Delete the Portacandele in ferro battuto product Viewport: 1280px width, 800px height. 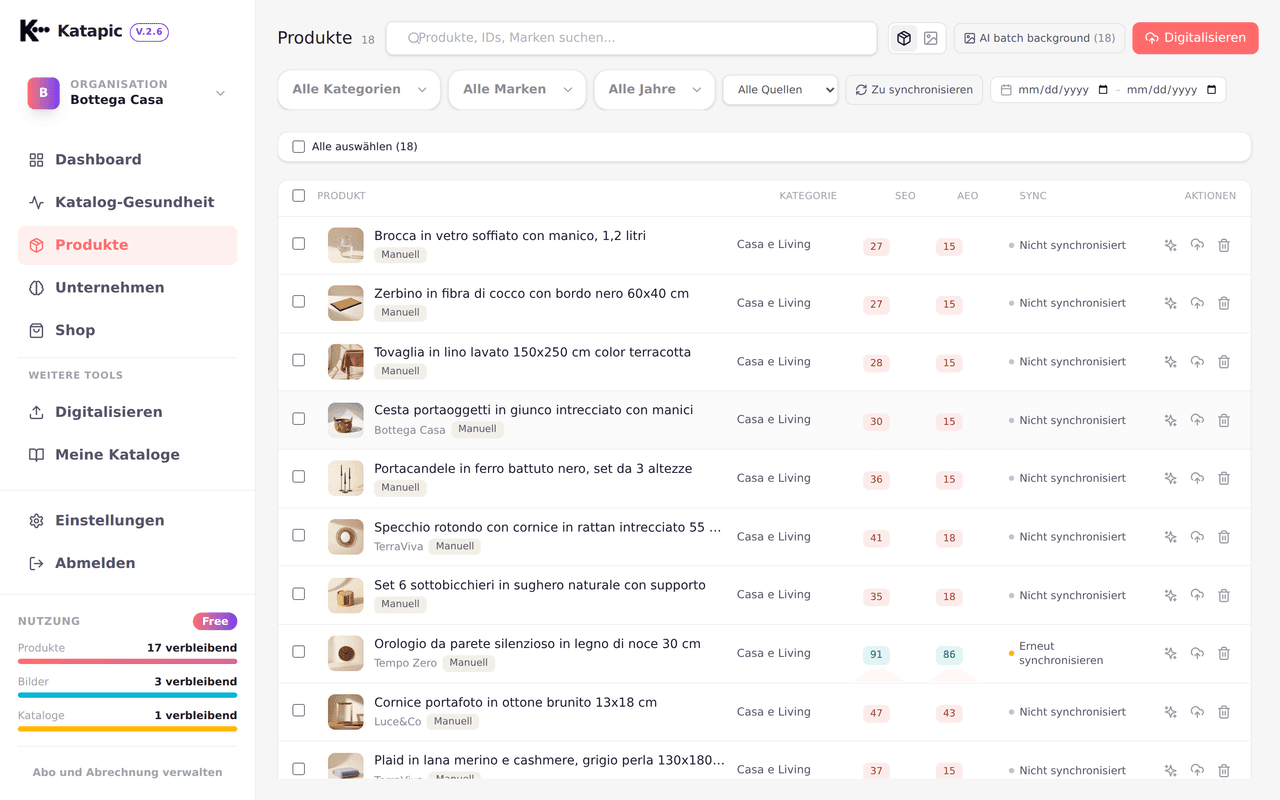point(1224,478)
